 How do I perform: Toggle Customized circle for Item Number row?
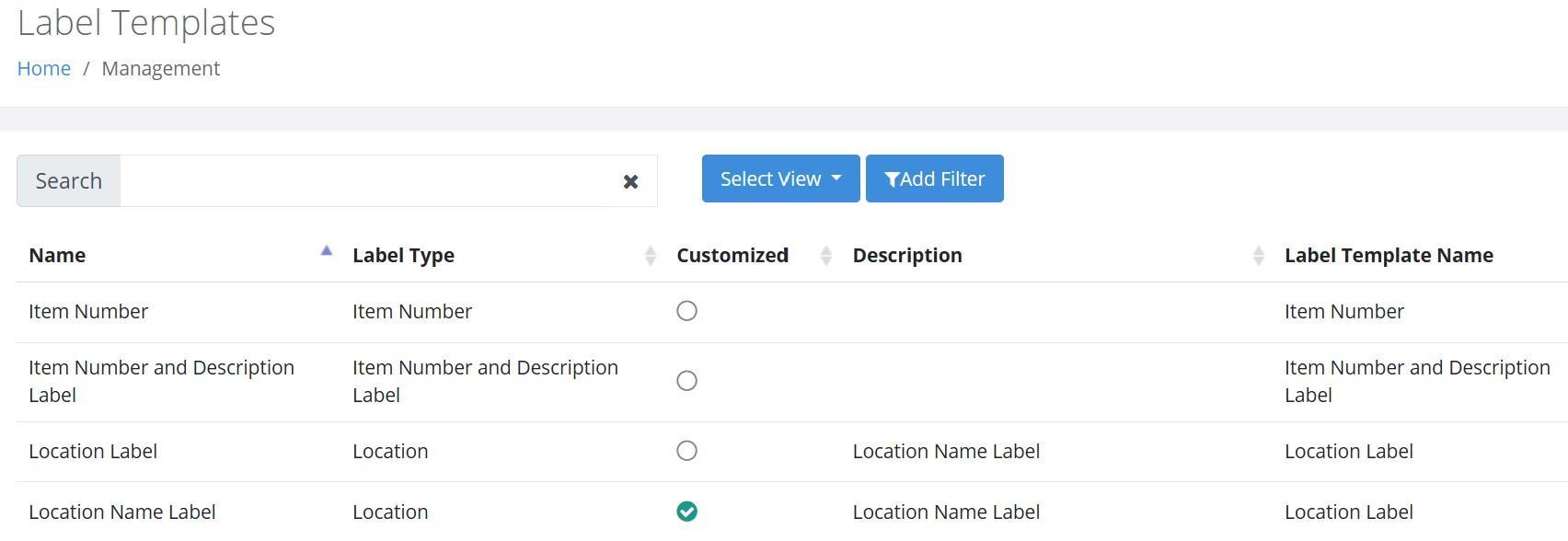coord(686,311)
